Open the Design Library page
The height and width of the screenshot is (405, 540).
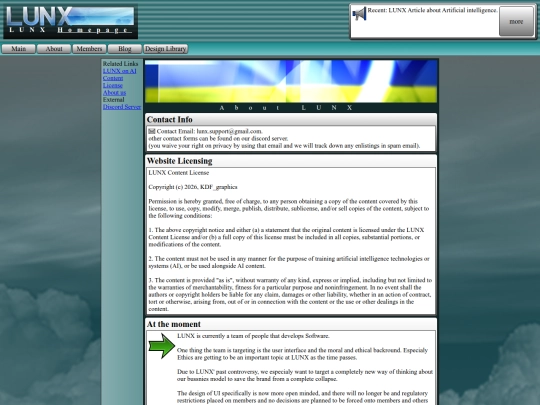click(165, 49)
